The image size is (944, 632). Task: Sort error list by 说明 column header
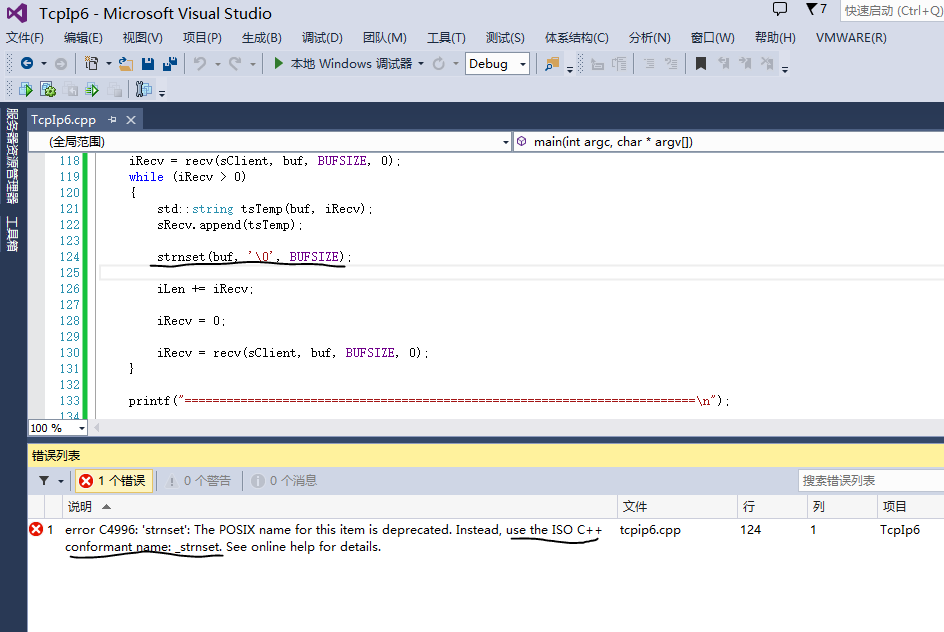coord(340,507)
